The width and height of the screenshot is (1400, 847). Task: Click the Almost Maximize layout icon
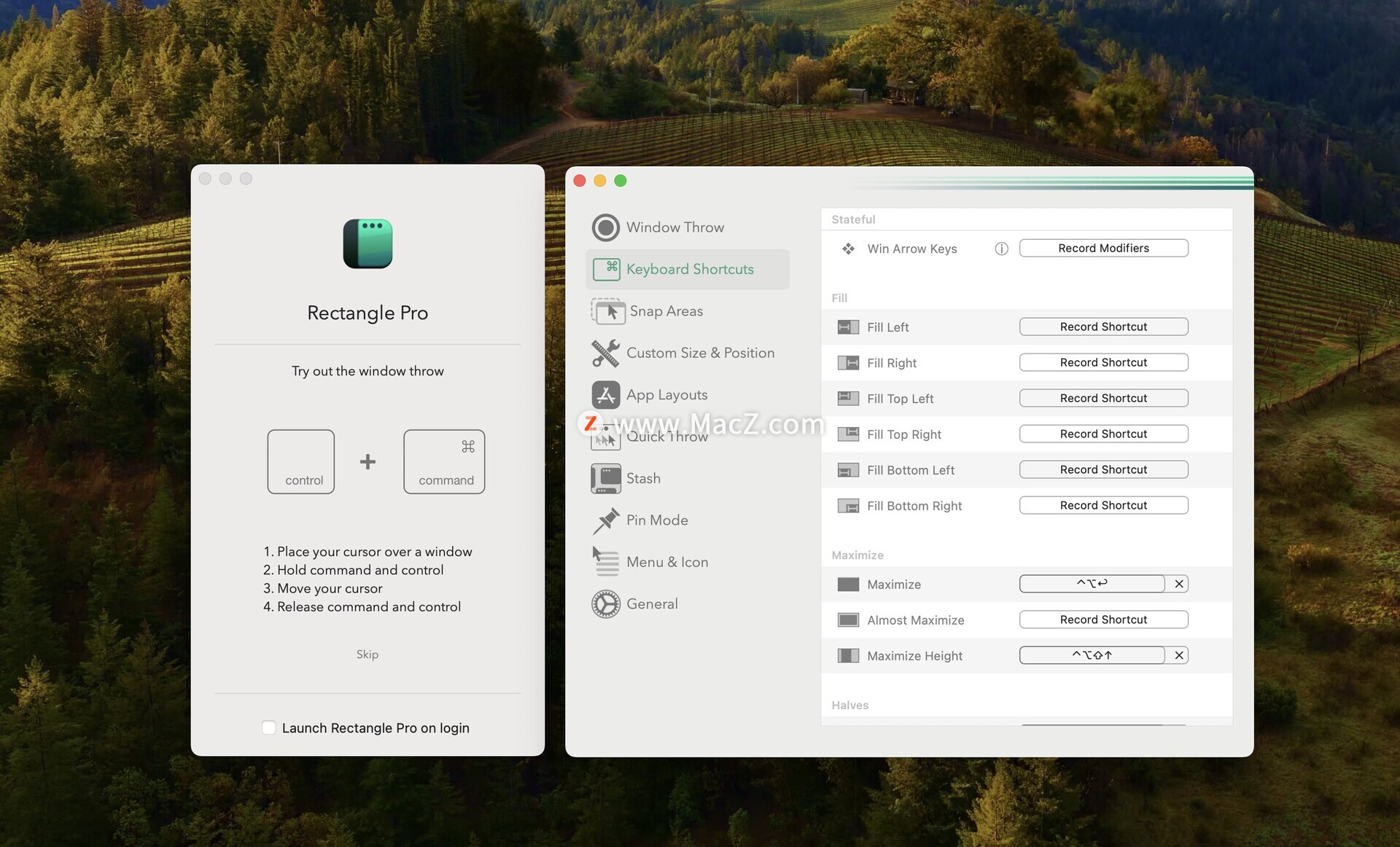tap(848, 620)
